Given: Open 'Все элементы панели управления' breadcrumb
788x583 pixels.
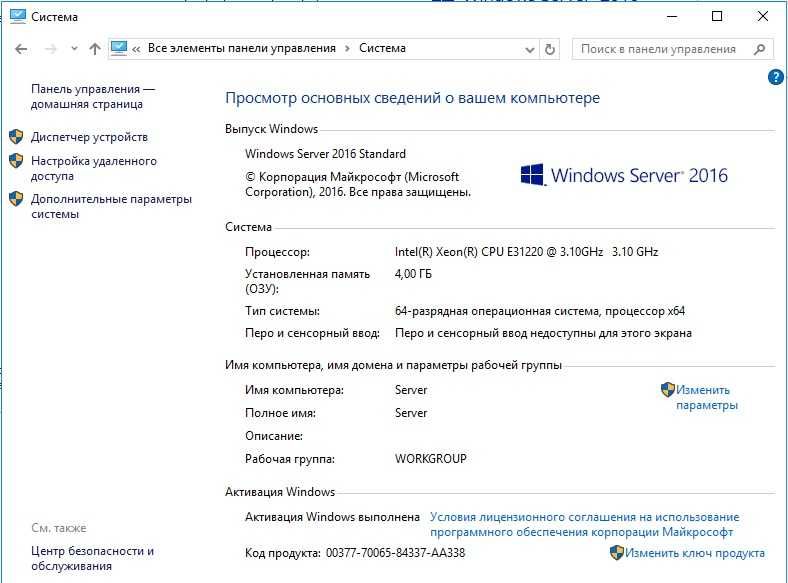Looking at the screenshot, I should [x=242, y=48].
